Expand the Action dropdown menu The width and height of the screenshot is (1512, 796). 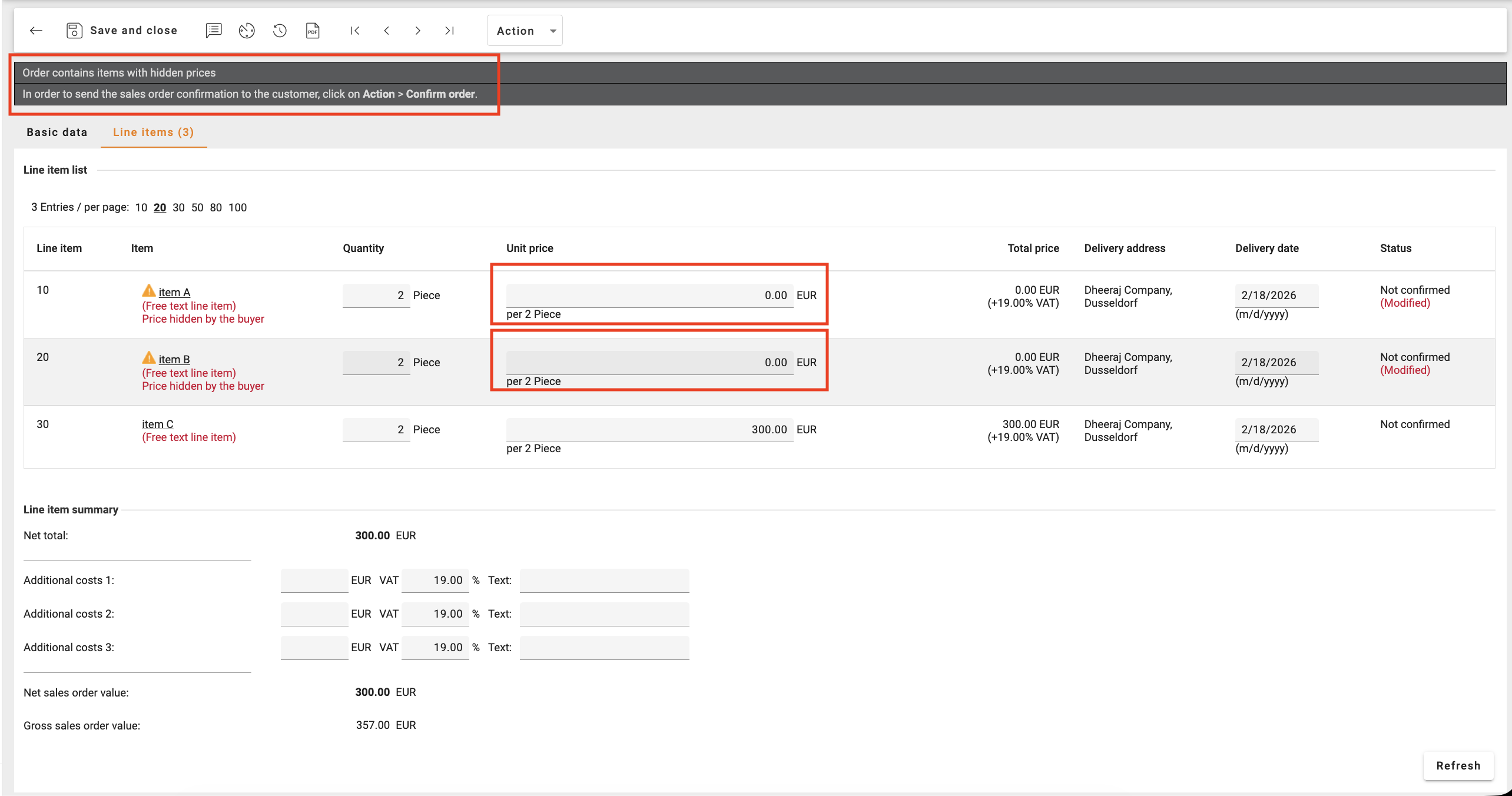[x=524, y=31]
